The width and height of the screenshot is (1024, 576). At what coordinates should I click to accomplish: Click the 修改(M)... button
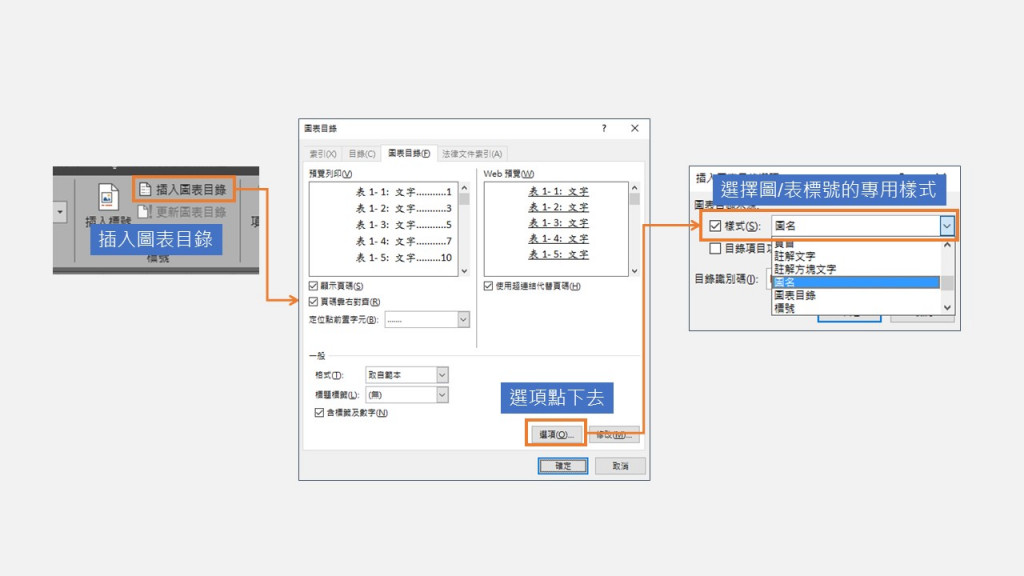click(x=614, y=434)
